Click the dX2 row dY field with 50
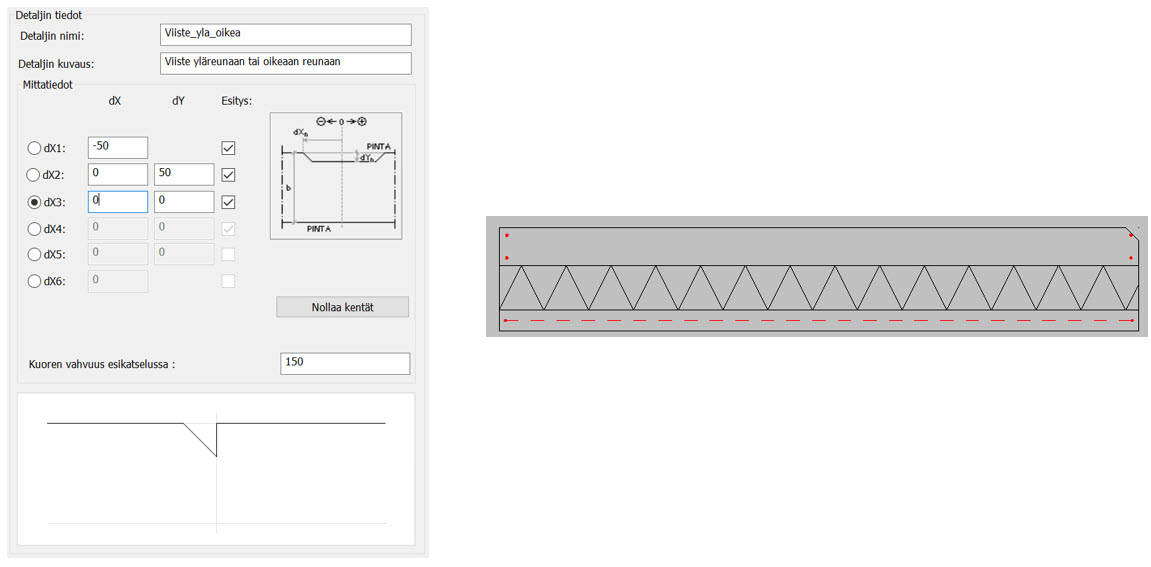 (184, 174)
